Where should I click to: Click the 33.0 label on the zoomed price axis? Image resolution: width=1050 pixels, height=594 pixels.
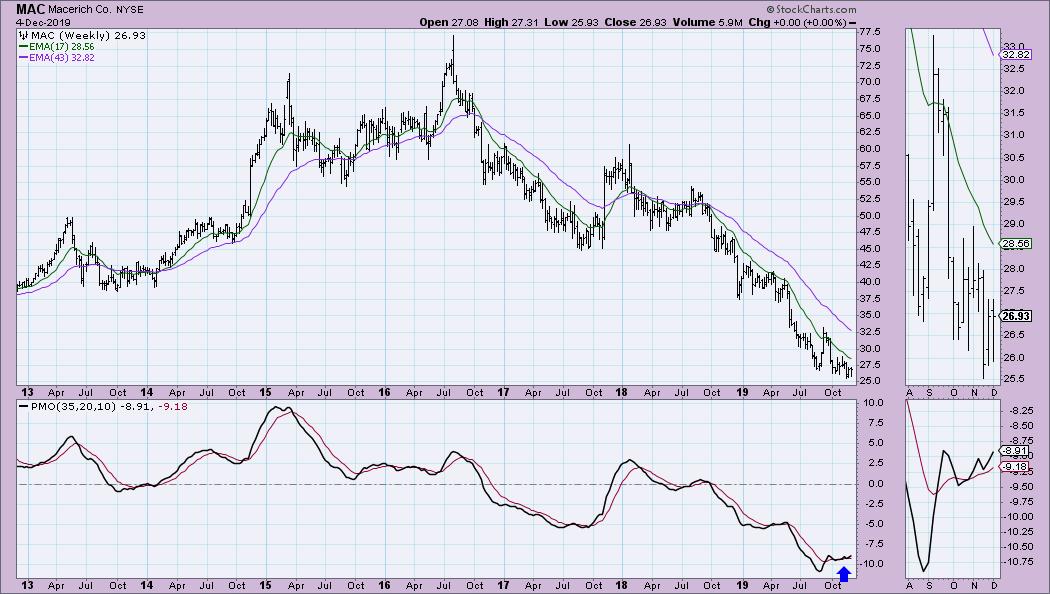point(1012,46)
